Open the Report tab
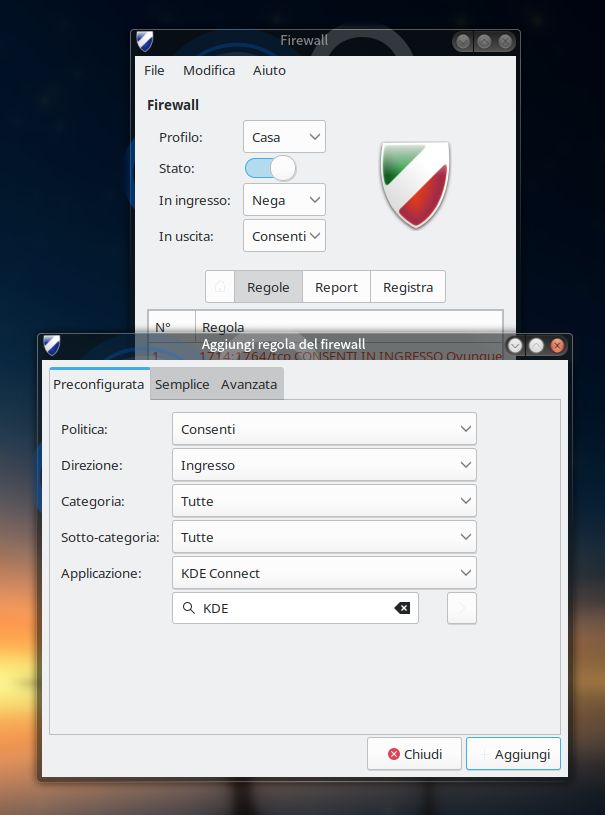The width and height of the screenshot is (605, 815). pyautogui.click(x=336, y=287)
